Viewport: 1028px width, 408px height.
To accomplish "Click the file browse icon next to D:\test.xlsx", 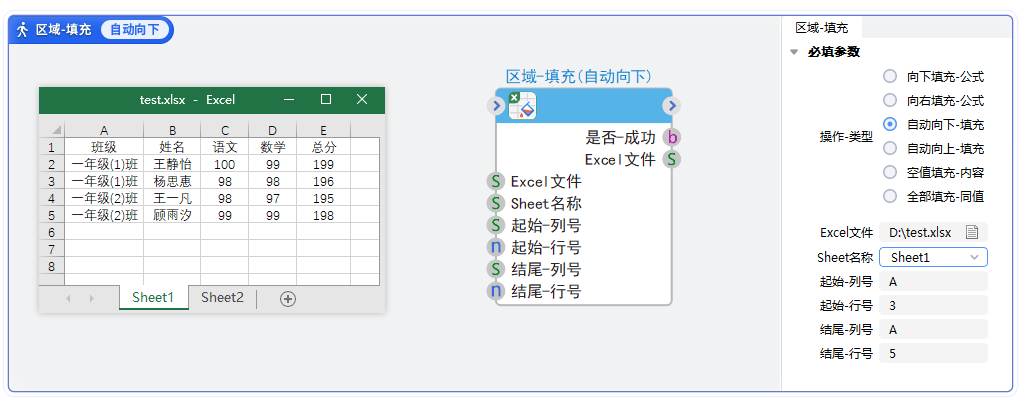I will click(x=972, y=232).
